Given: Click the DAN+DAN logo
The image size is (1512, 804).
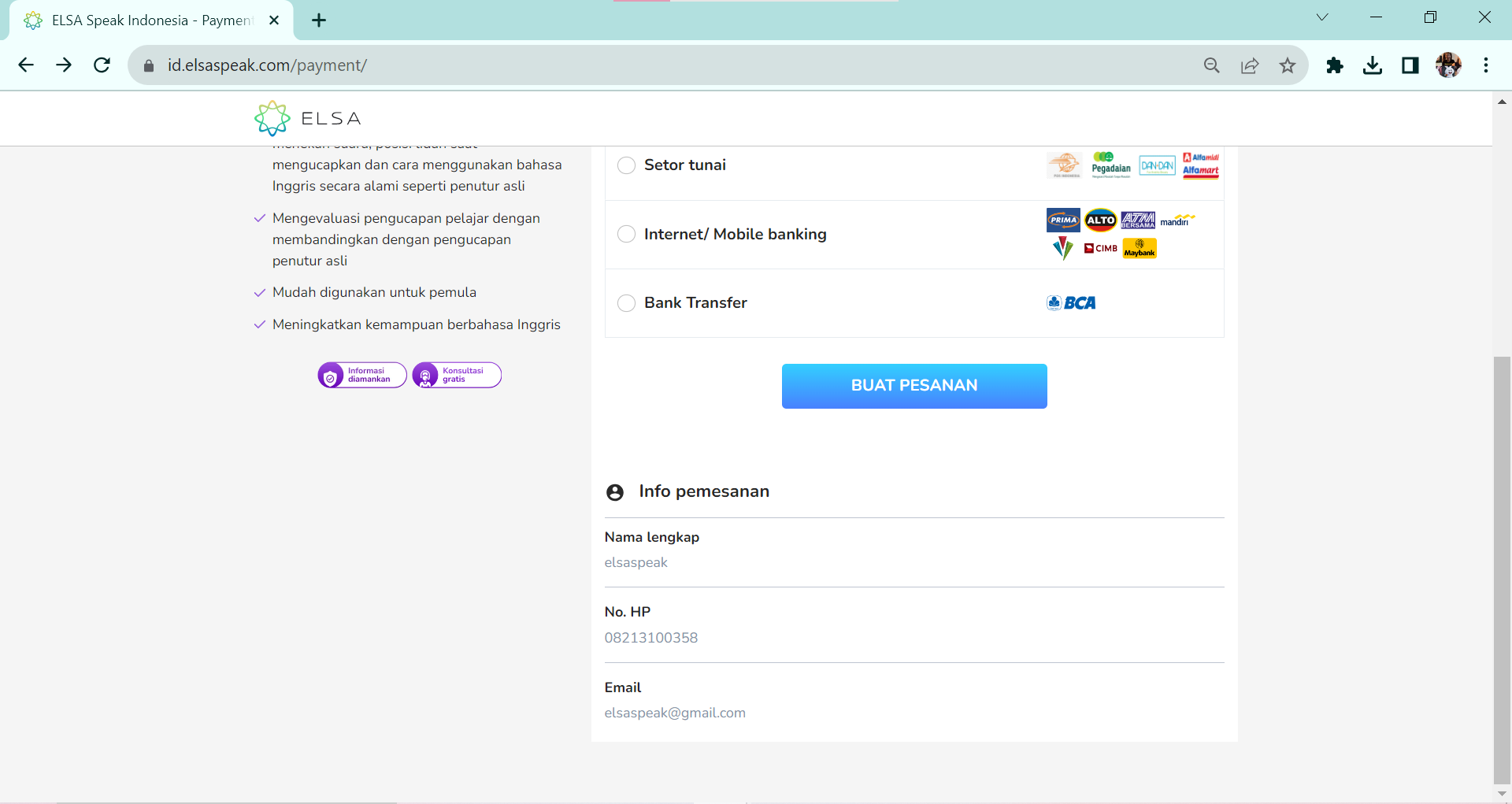Looking at the screenshot, I should pyautogui.click(x=1156, y=165).
